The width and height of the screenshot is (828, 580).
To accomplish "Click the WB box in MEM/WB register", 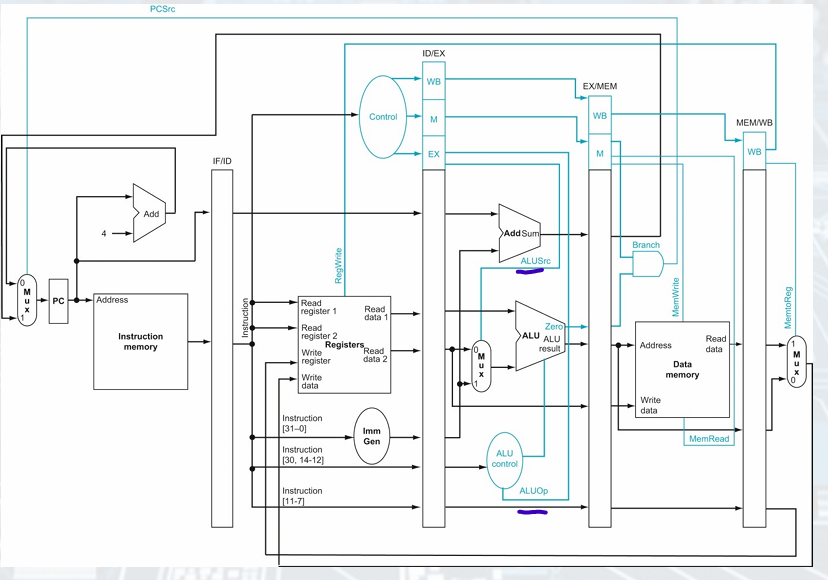I will (x=754, y=152).
